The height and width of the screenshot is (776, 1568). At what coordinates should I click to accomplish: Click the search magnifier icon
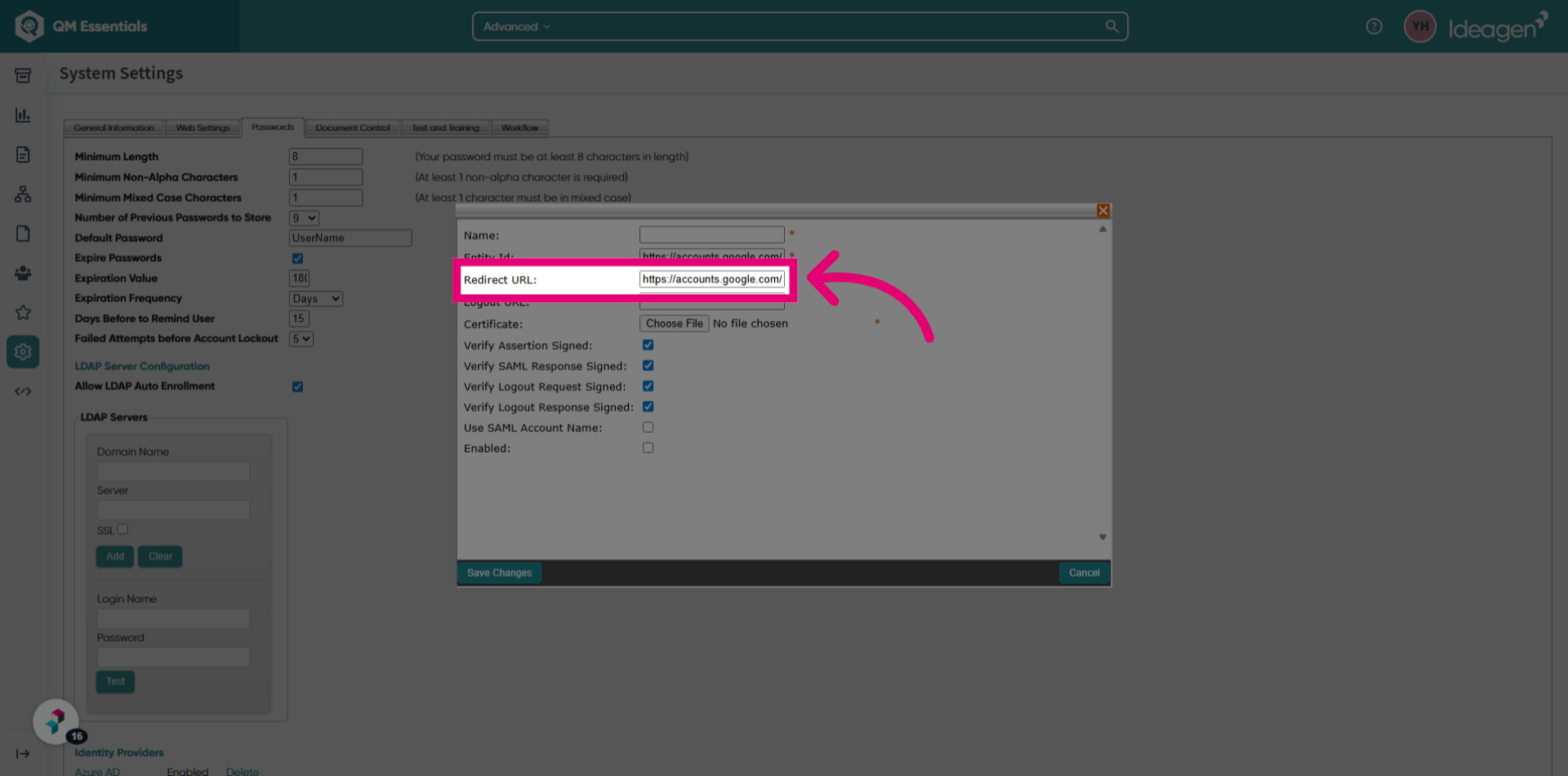point(1111,26)
